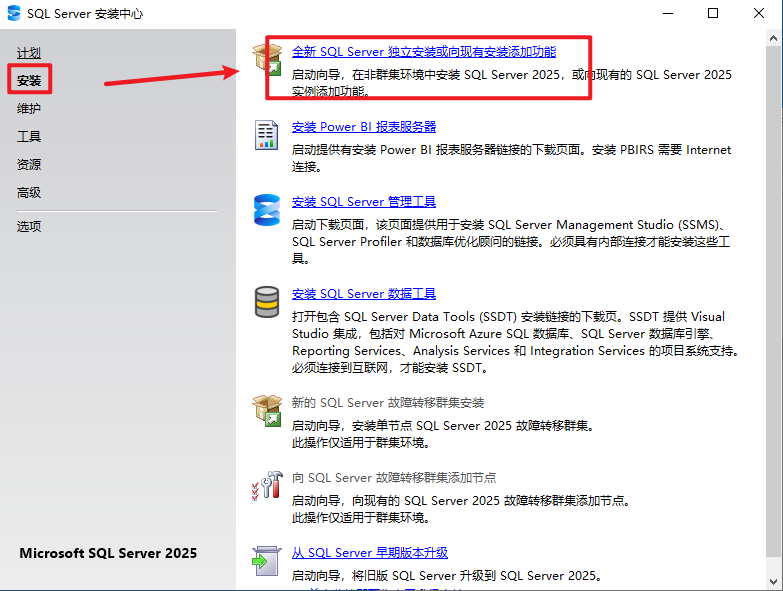783x591 pixels.
Task: Click the new failover cluster installation icon
Action: pos(267,410)
